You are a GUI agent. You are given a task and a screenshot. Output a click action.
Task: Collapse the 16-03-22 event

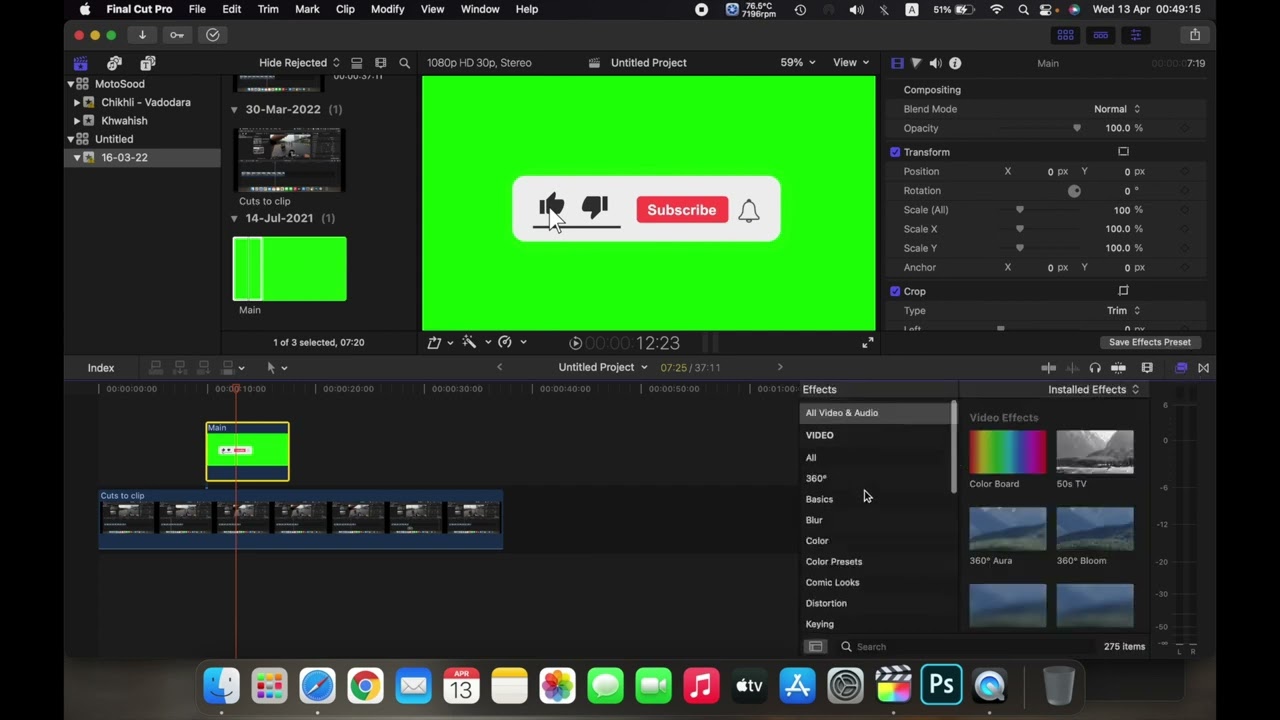(x=77, y=158)
